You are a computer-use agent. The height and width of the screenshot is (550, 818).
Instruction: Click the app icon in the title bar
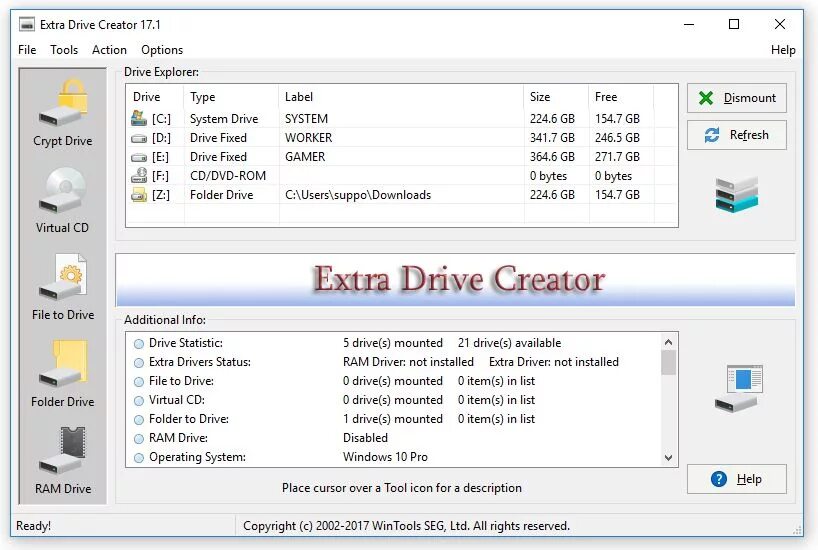27,25
